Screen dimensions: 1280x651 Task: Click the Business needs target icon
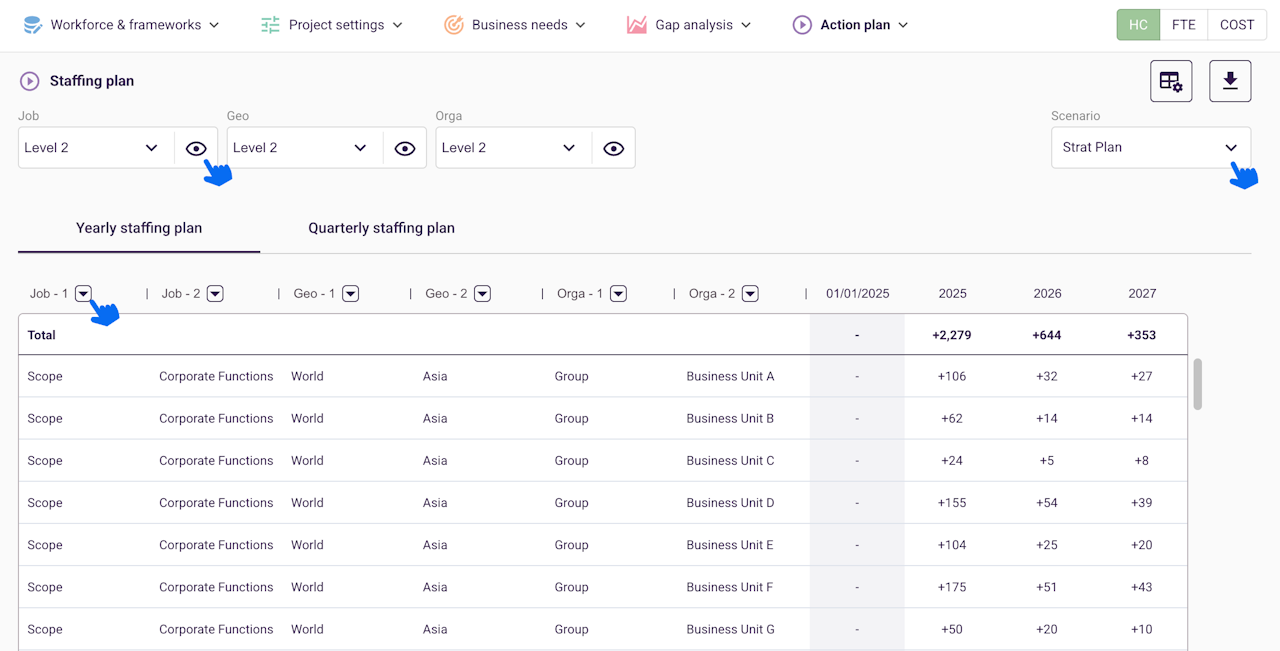coord(454,25)
